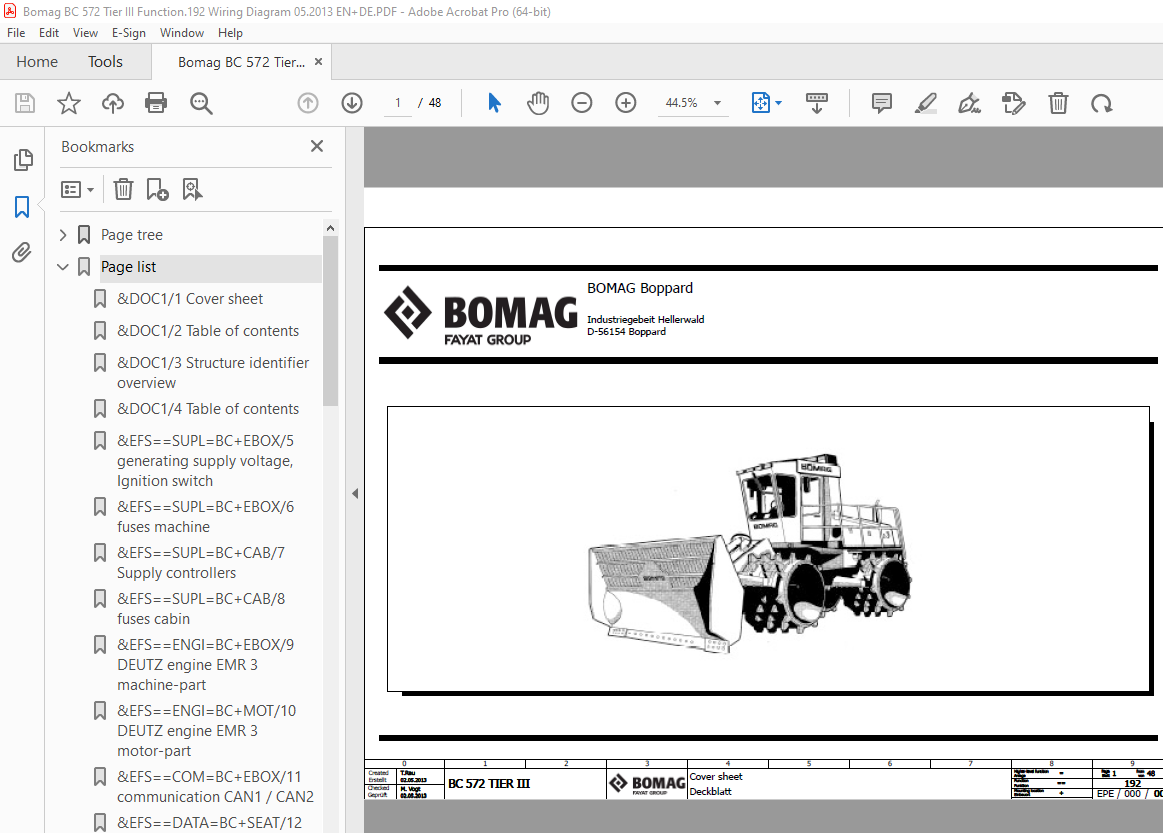Open bookmark &DOC1/2 Table of contents
The width and height of the screenshot is (1163, 833).
(x=208, y=331)
